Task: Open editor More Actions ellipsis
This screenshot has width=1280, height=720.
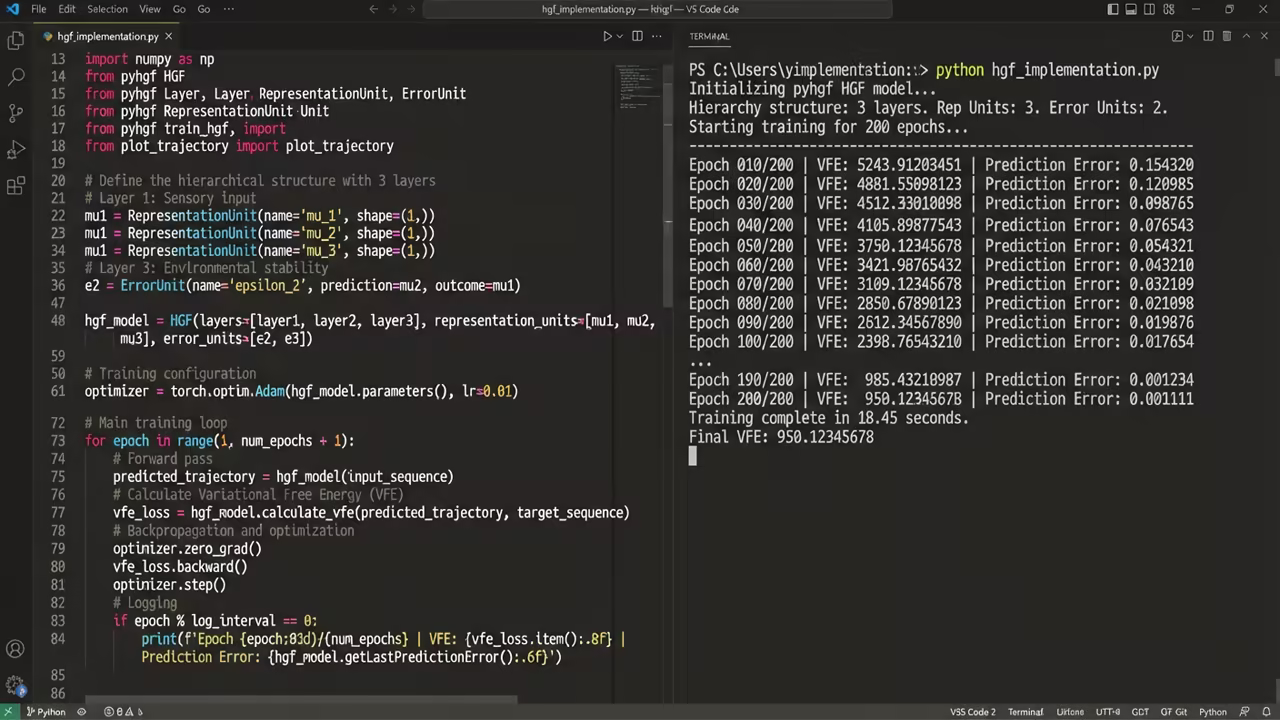Action: pyautogui.click(x=657, y=36)
